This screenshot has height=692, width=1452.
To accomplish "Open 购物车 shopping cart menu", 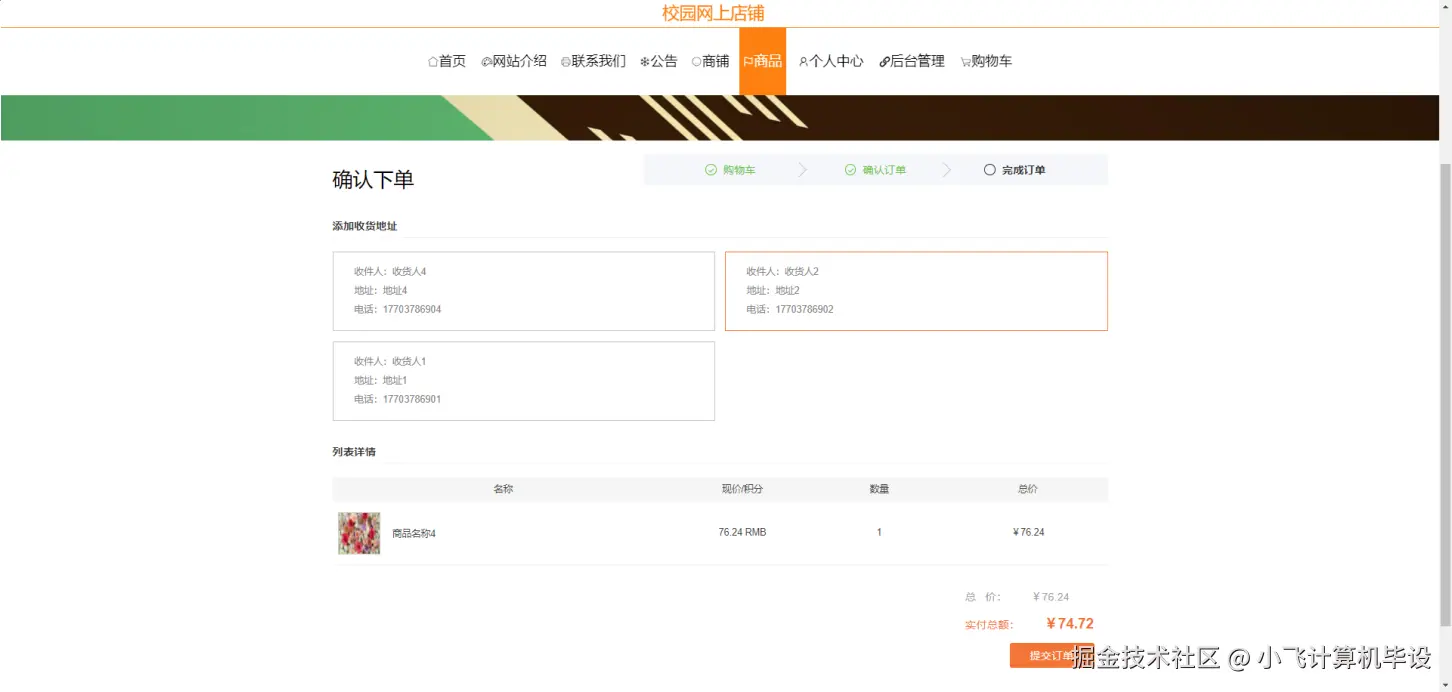I will 986,61.
